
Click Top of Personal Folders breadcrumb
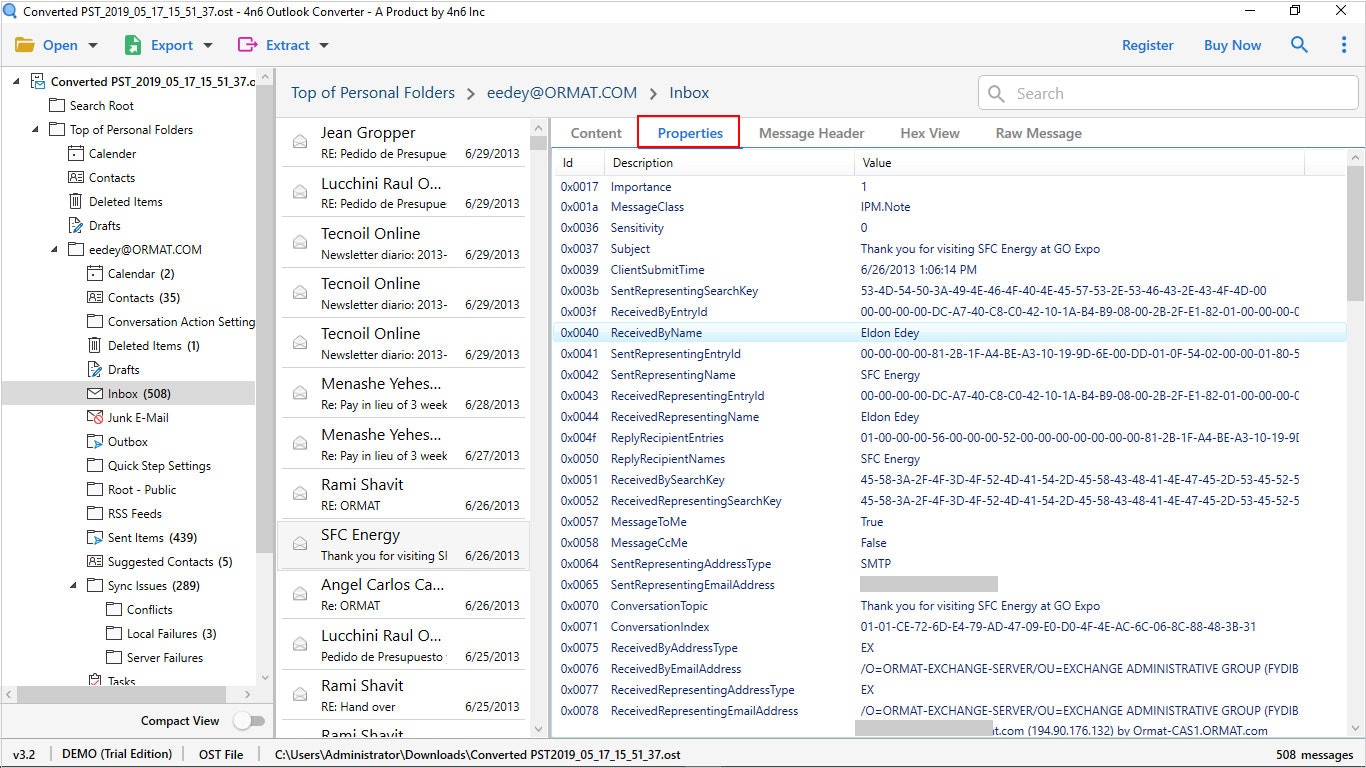tap(372, 93)
